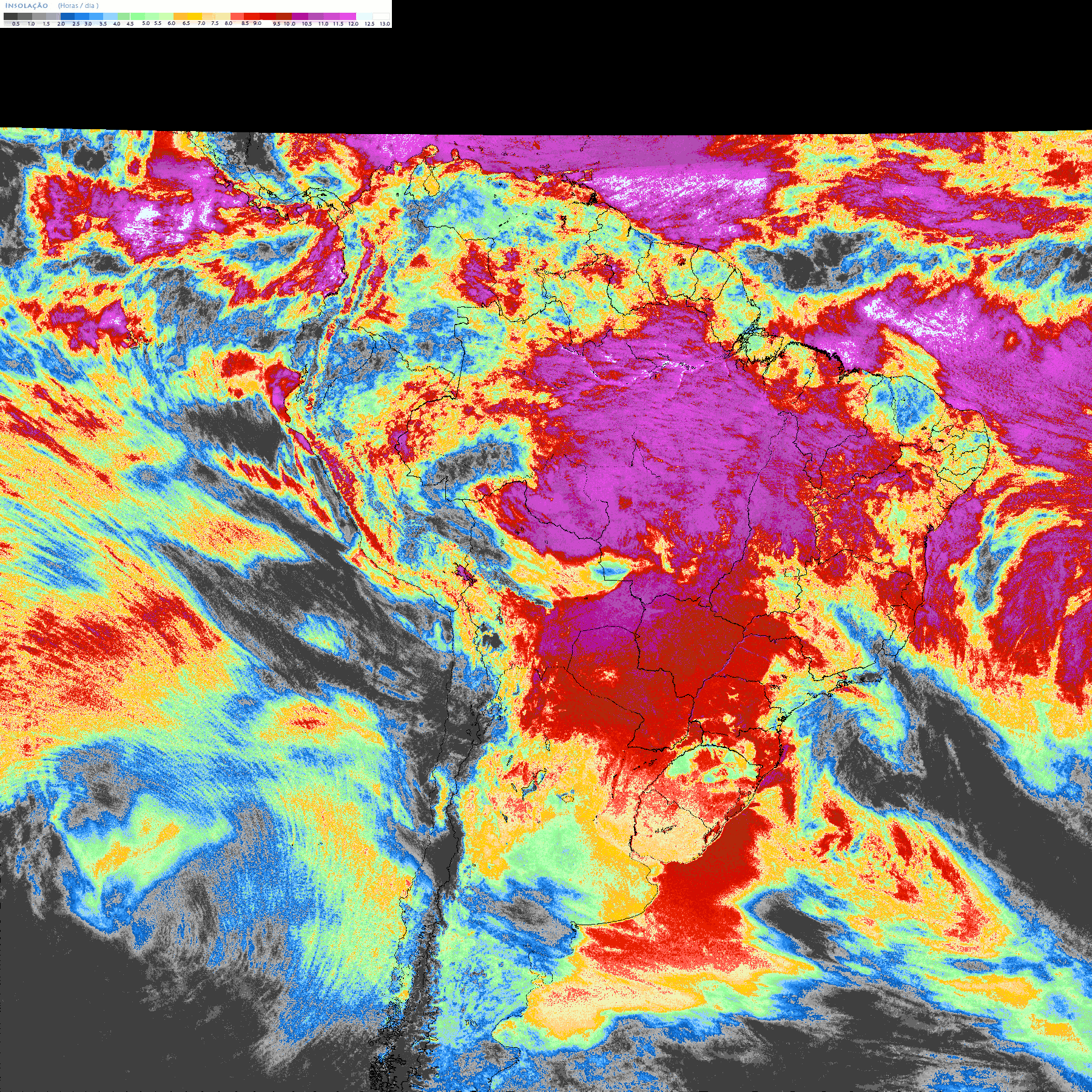Click the 8.0 legend value

(229, 23)
